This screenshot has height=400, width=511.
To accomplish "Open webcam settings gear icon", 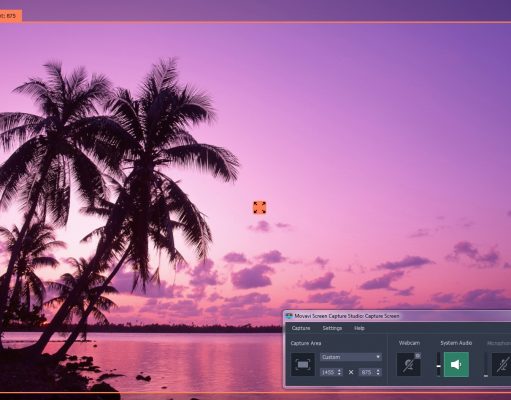I will pos(418,356).
